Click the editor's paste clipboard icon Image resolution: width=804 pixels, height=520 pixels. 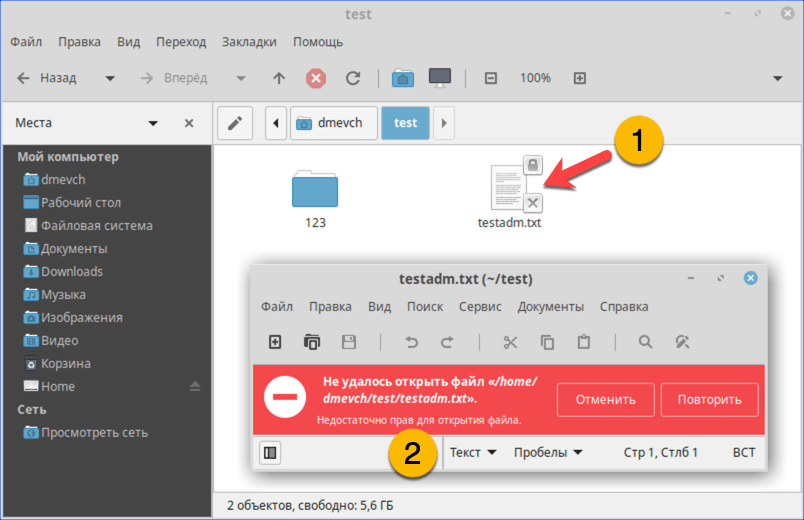point(584,342)
